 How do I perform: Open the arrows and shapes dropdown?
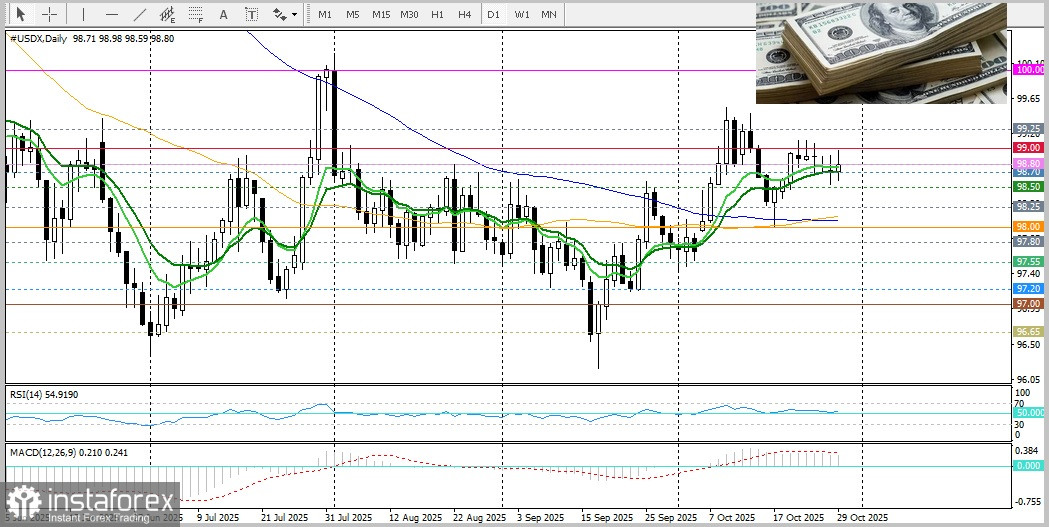(285, 15)
